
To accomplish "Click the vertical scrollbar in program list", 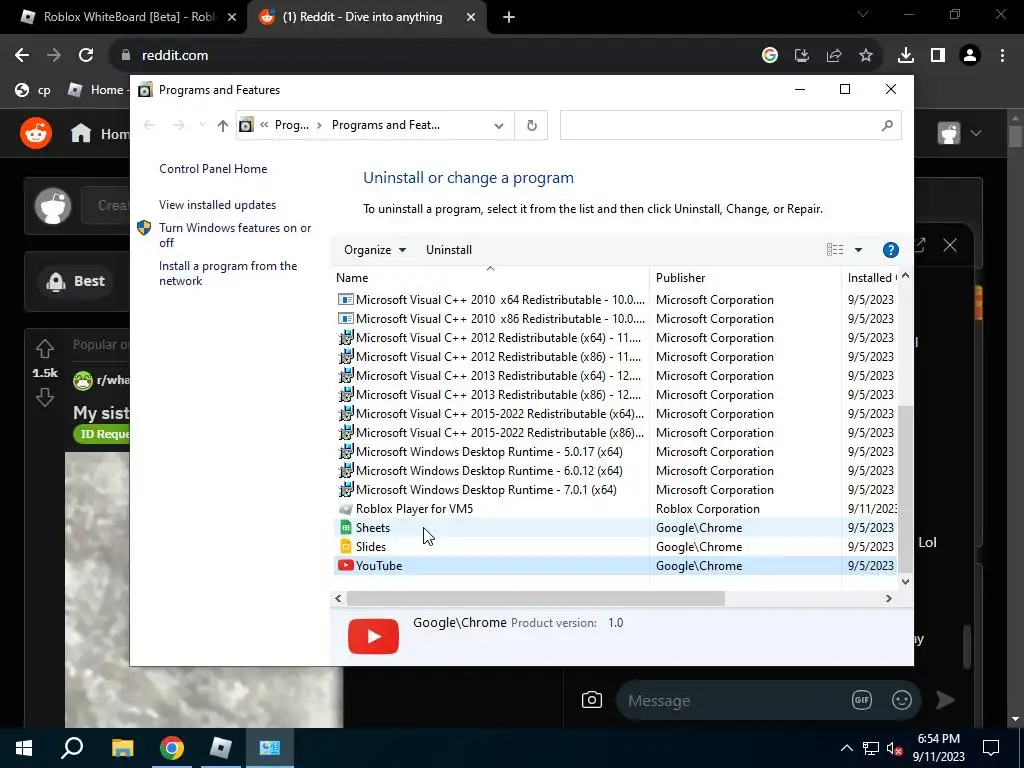I will coord(905,488).
